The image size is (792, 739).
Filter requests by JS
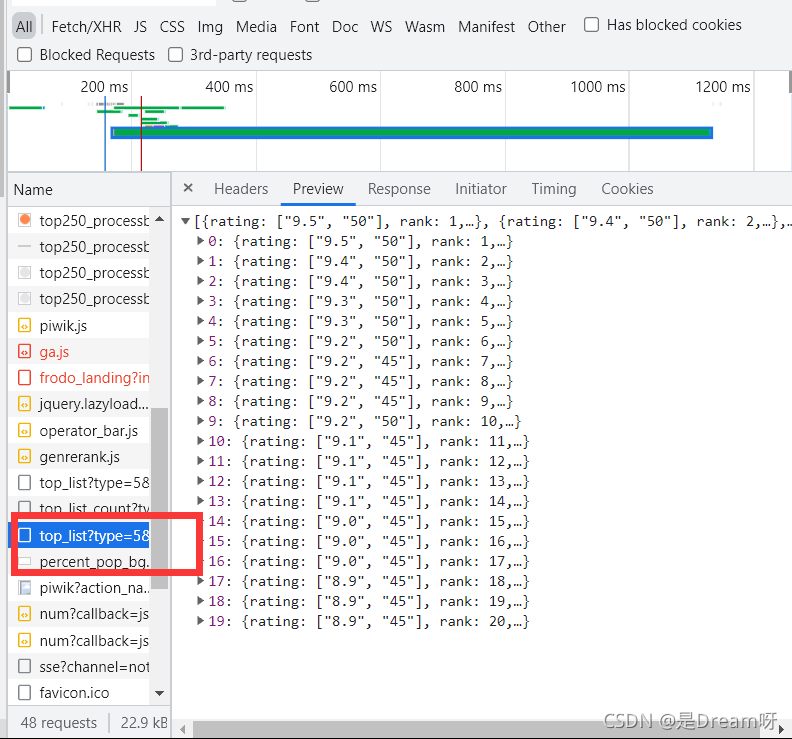coord(140,26)
